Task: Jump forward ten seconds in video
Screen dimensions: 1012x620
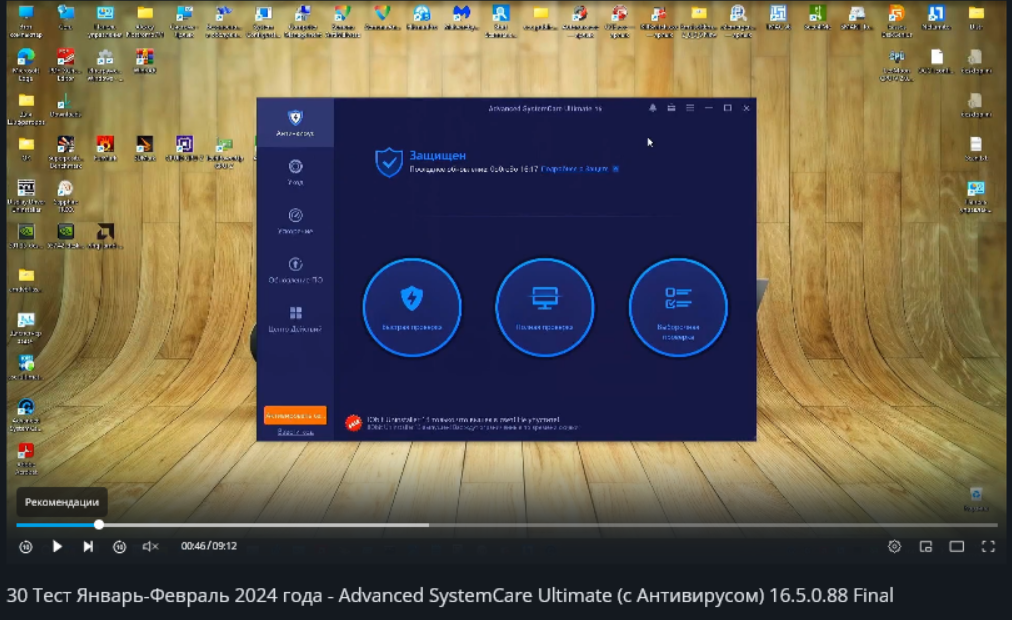Action: coord(119,546)
